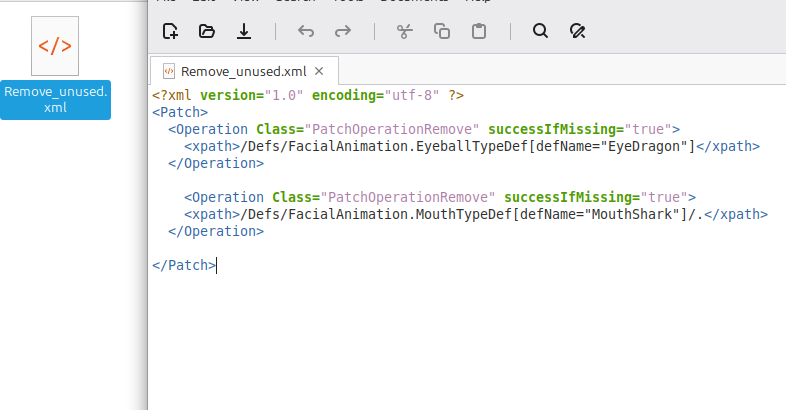Click the second PatchOperationRemove Operation line
Screen dimensions: 786x410
(x=440, y=197)
